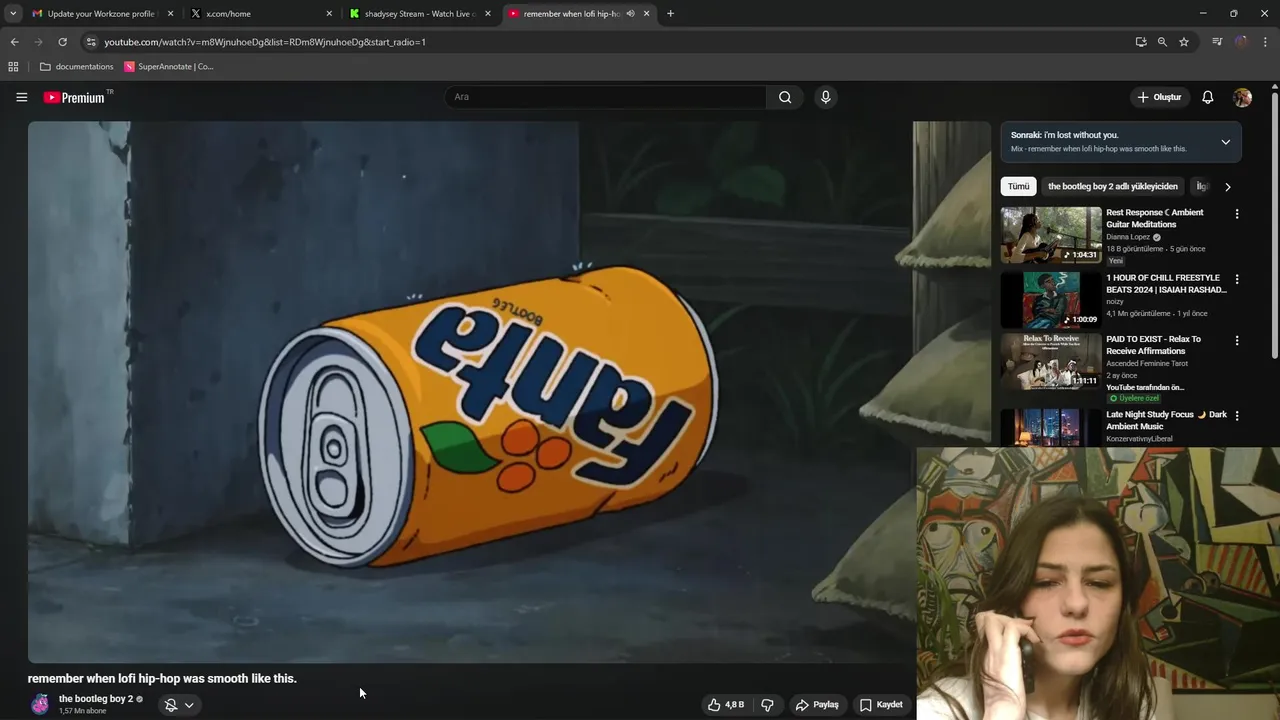The image size is (1280, 720).
Task: Open Late Night Study Focus thumbnail
Action: tap(1051, 427)
